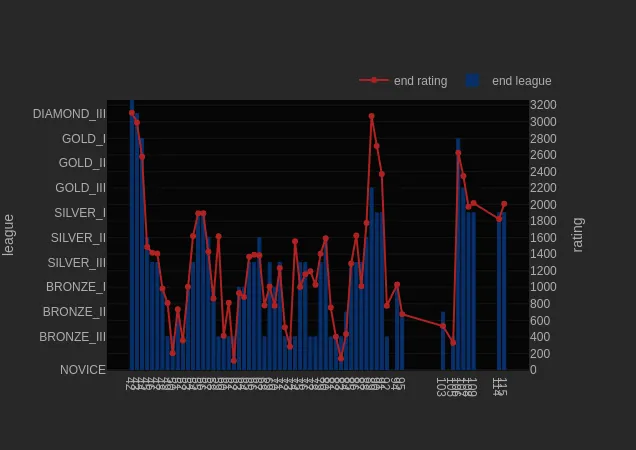Click the 0 rating tick label
Viewport: 636px width, 450px height.
[x=533, y=370]
